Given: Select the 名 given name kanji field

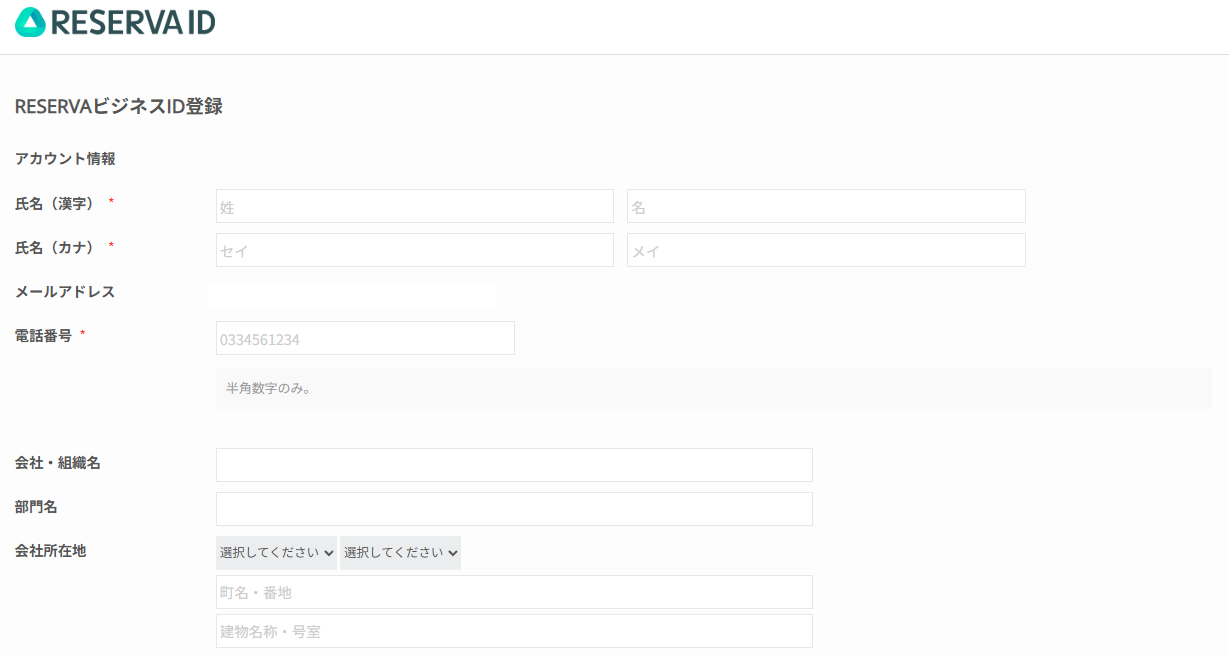Looking at the screenshot, I should 825,206.
